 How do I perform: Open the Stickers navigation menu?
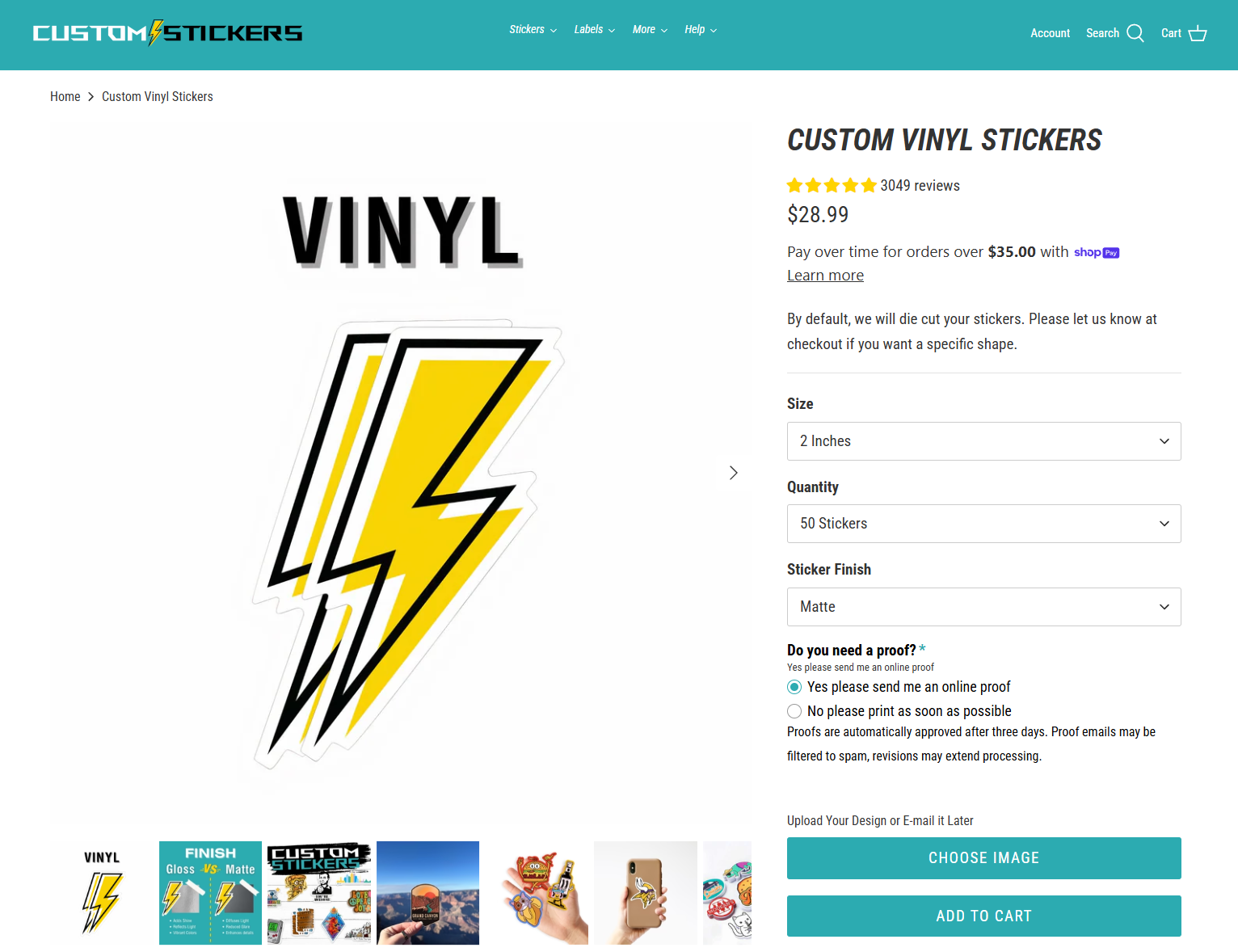[x=533, y=30]
